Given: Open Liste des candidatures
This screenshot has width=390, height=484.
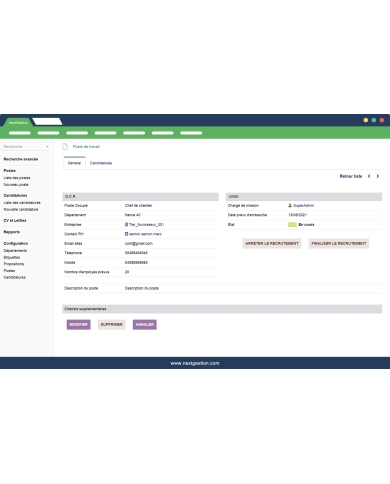Looking at the screenshot, I should click(x=22, y=202).
